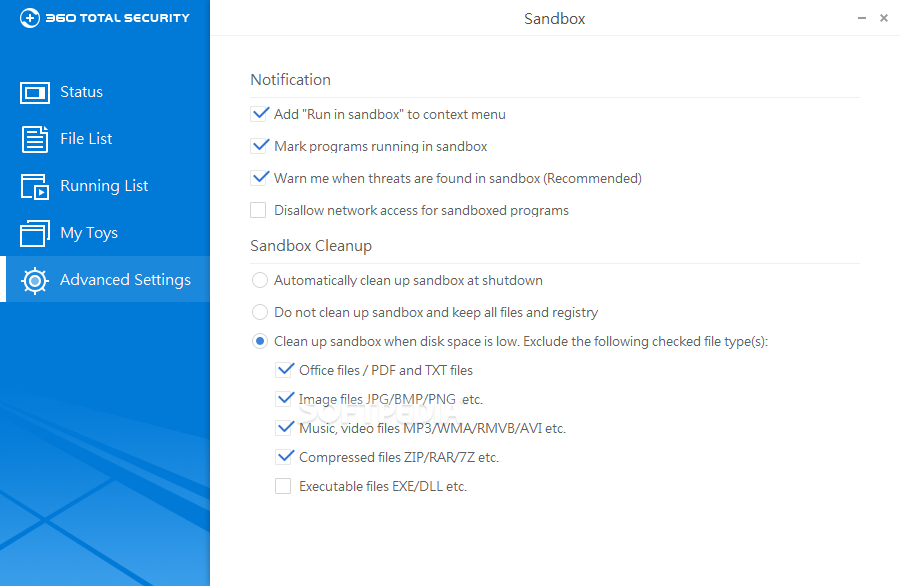The image size is (900, 586).
Task: Select Automatically clean up sandbox at shutdown
Action: point(260,280)
